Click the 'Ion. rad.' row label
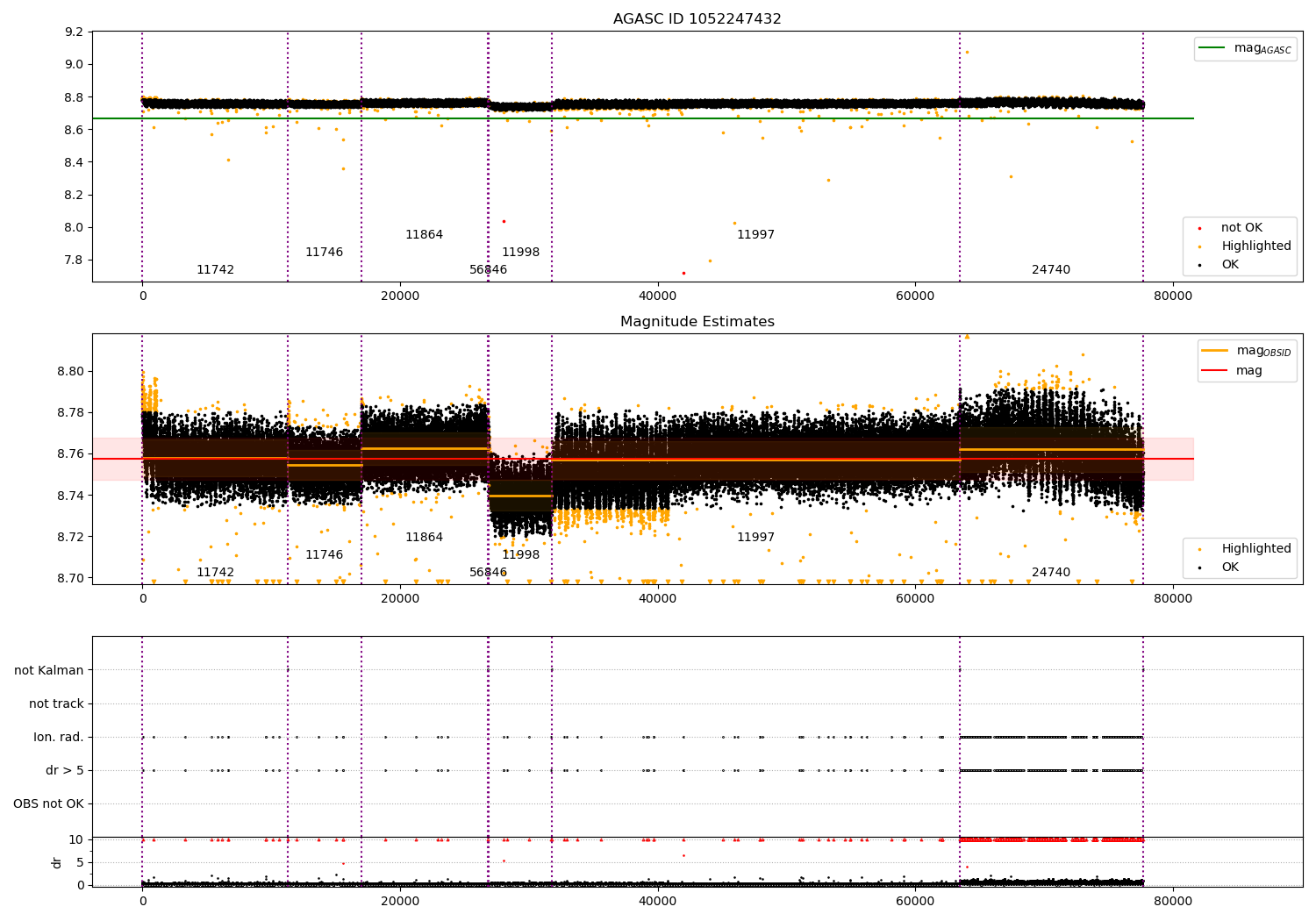This screenshot has height=921, width=1316. pyautogui.click(x=59, y=737)
